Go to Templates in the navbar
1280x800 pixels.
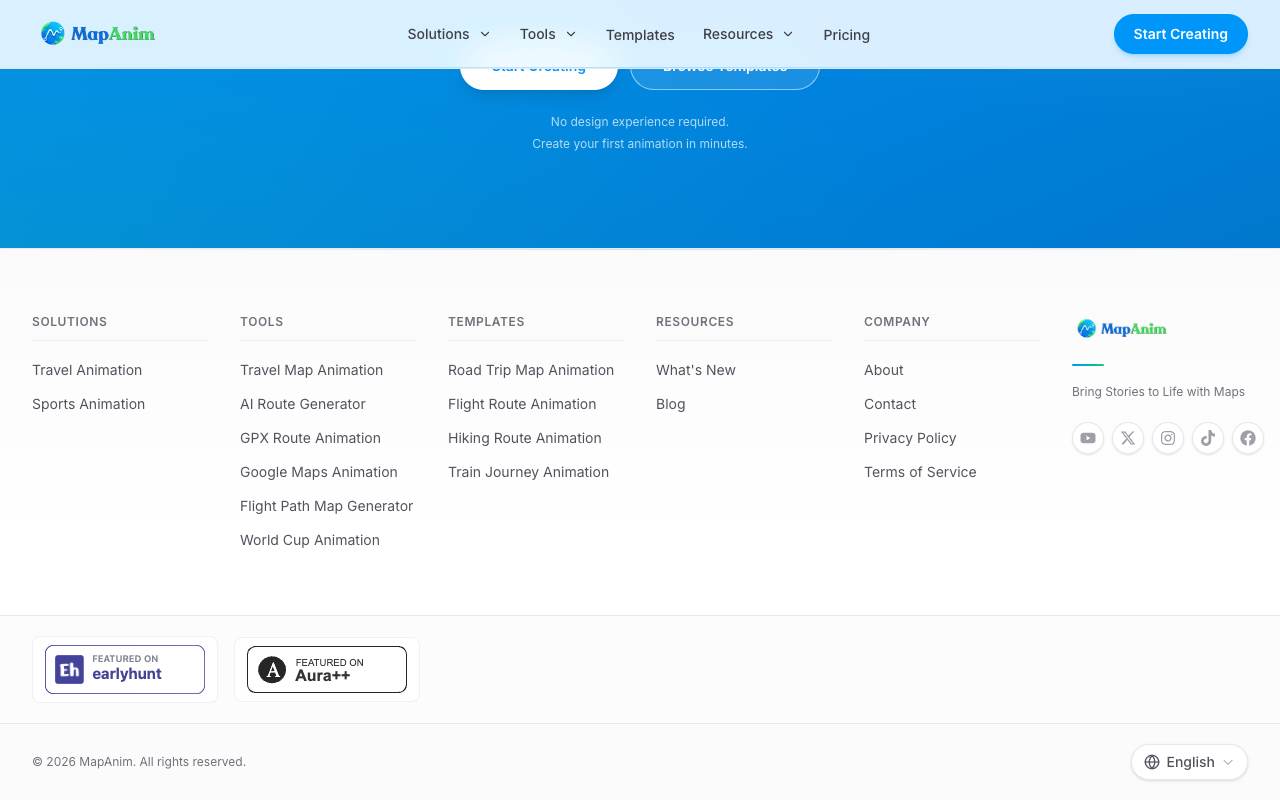pos(640,35)
